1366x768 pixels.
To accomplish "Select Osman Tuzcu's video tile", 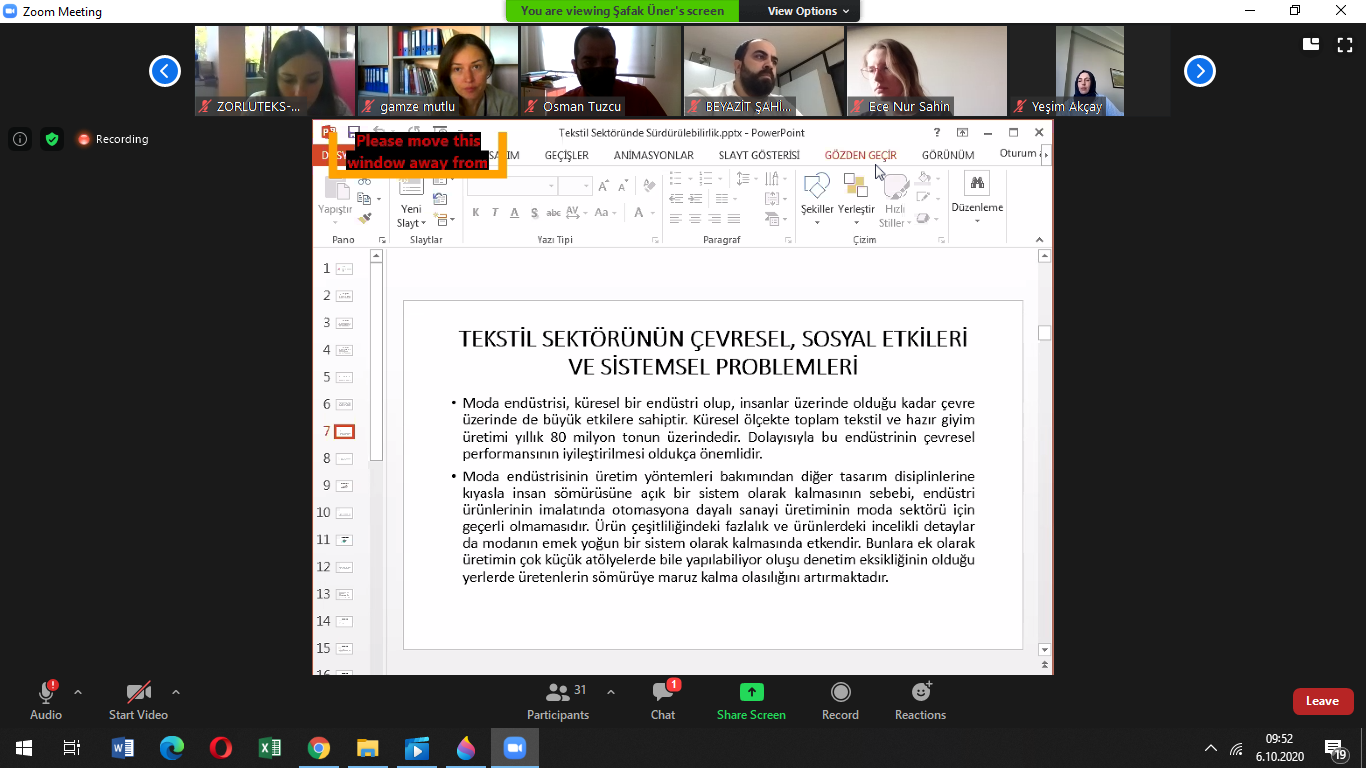I will (x=601, y=71).
